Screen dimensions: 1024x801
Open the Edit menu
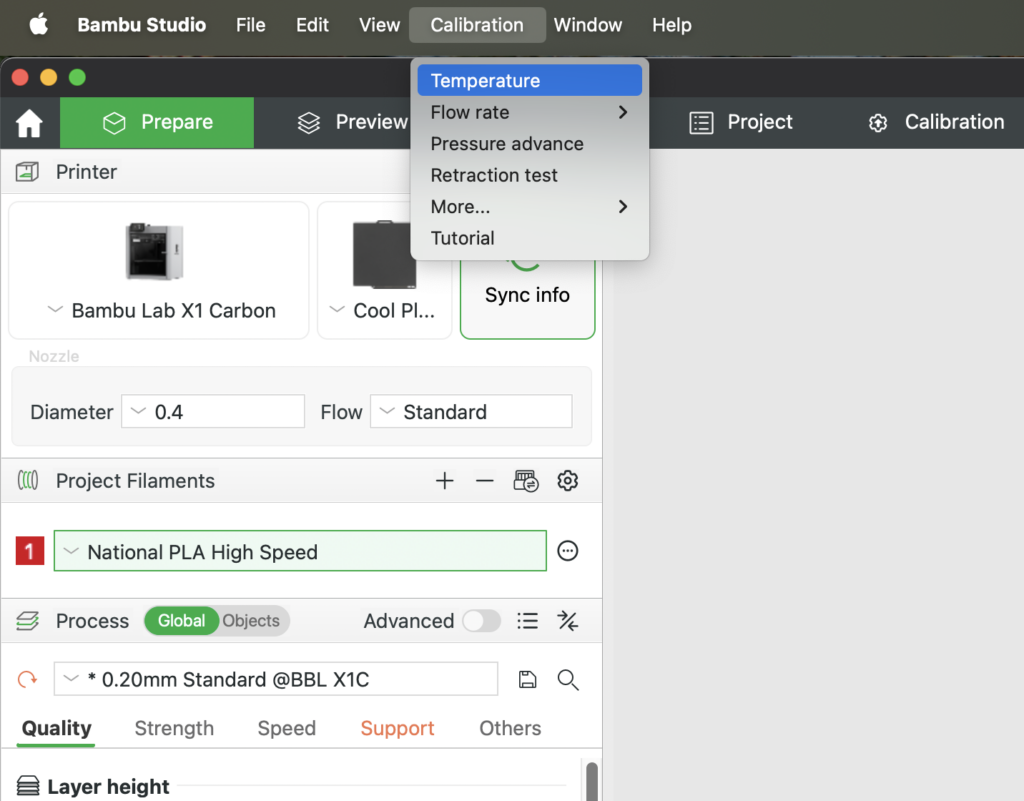pyautogui.click(x=312, y=25)
